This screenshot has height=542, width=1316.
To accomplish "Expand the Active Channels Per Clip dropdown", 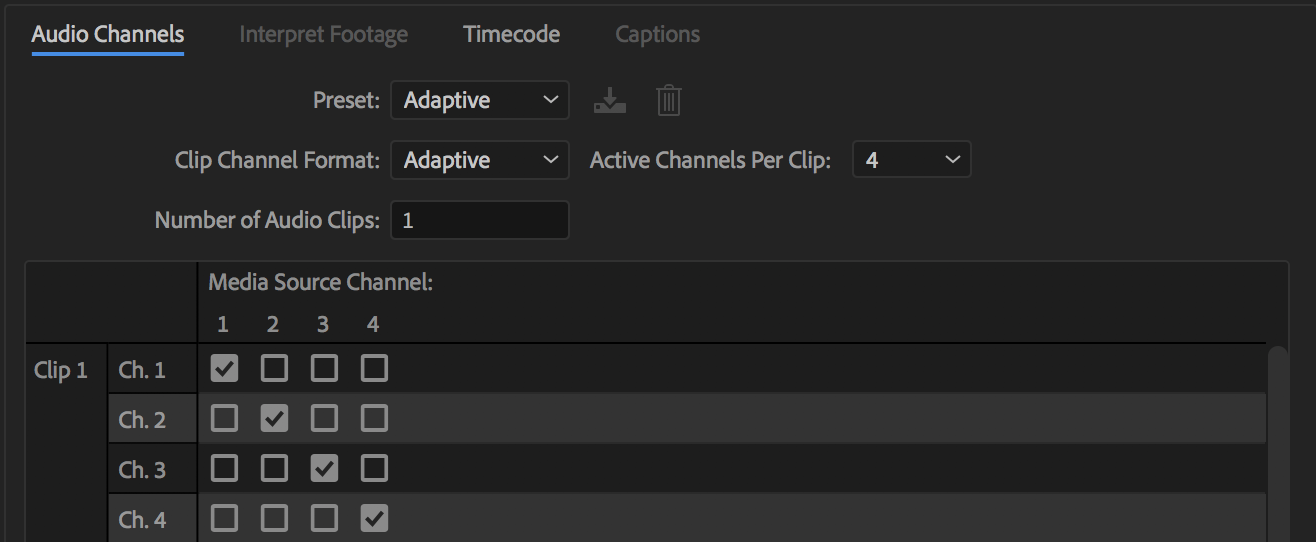I will [911, 161].
